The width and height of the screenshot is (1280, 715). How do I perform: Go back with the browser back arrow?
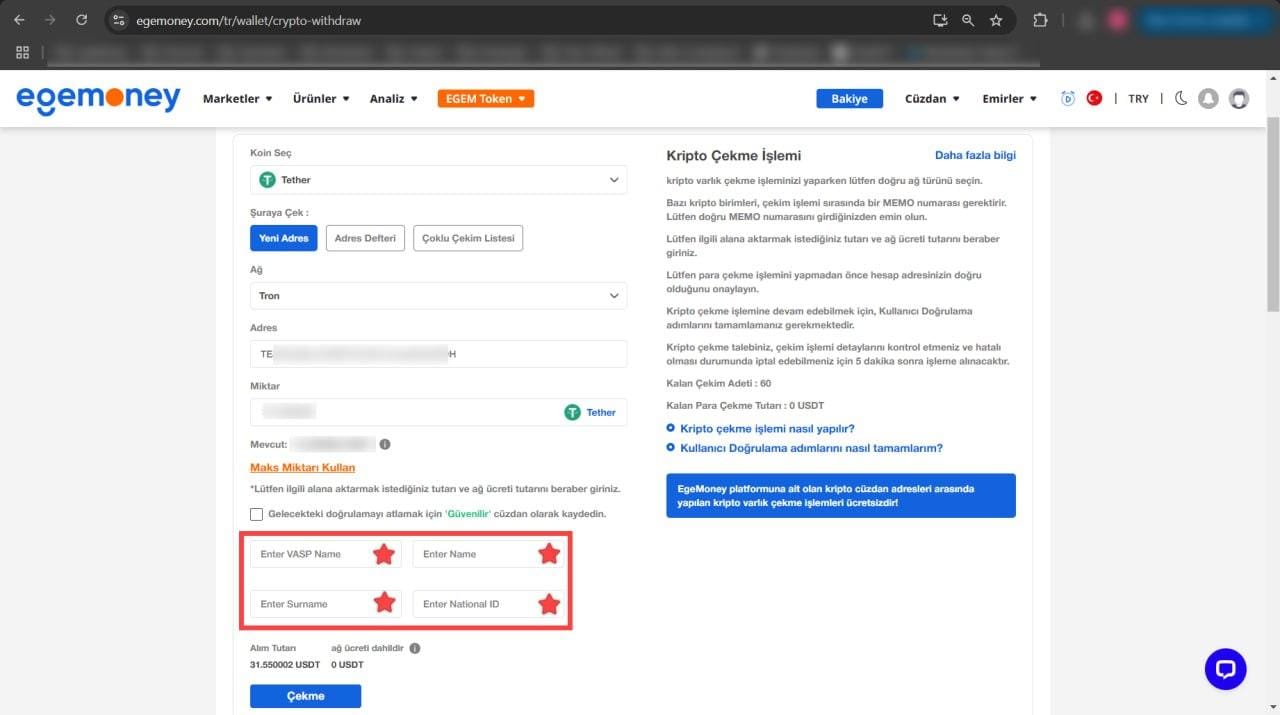(19, 20)
